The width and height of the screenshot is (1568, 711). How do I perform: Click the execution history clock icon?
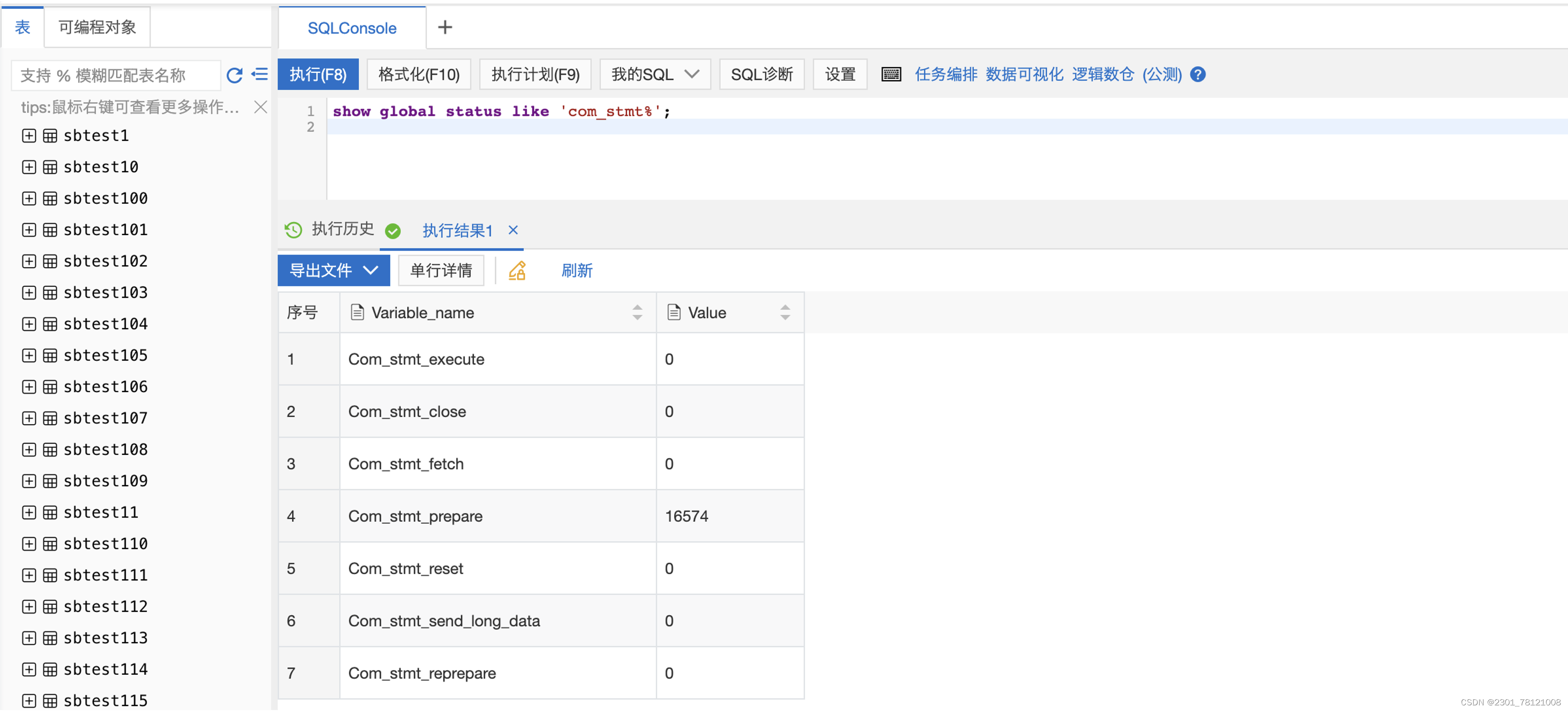coord(294,230)
